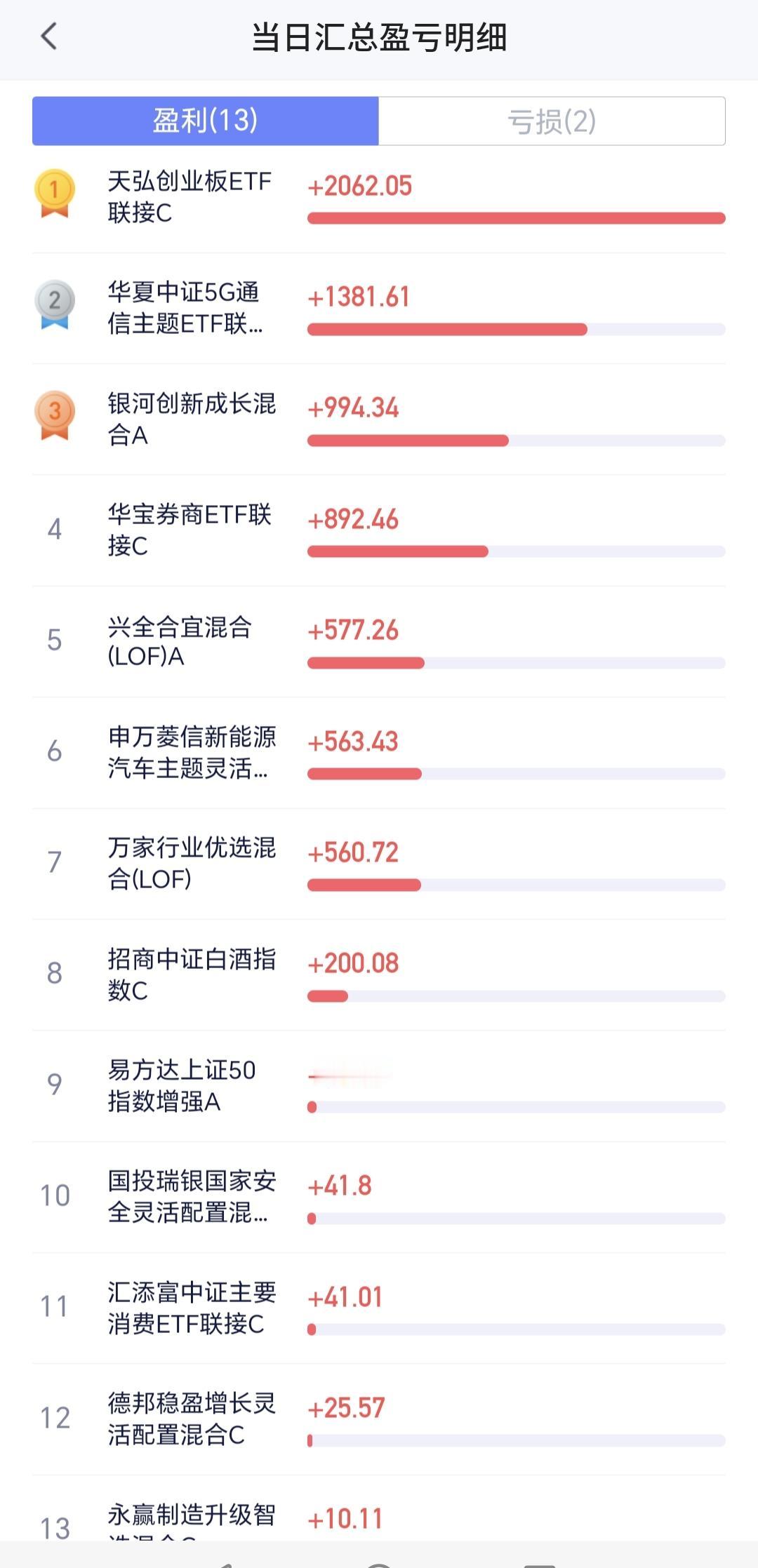Open 申万菱信新能源汽车主题 fund entry
Screen dimensions: 758x1568
tap(191, 752)
